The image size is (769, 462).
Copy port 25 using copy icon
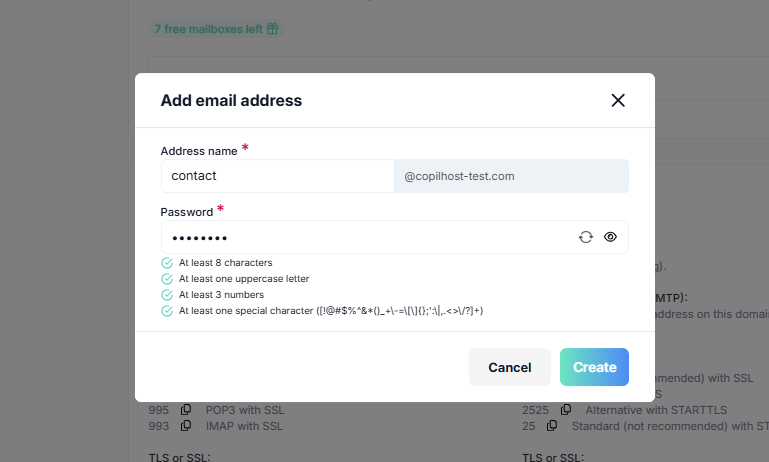pos(552,426)
